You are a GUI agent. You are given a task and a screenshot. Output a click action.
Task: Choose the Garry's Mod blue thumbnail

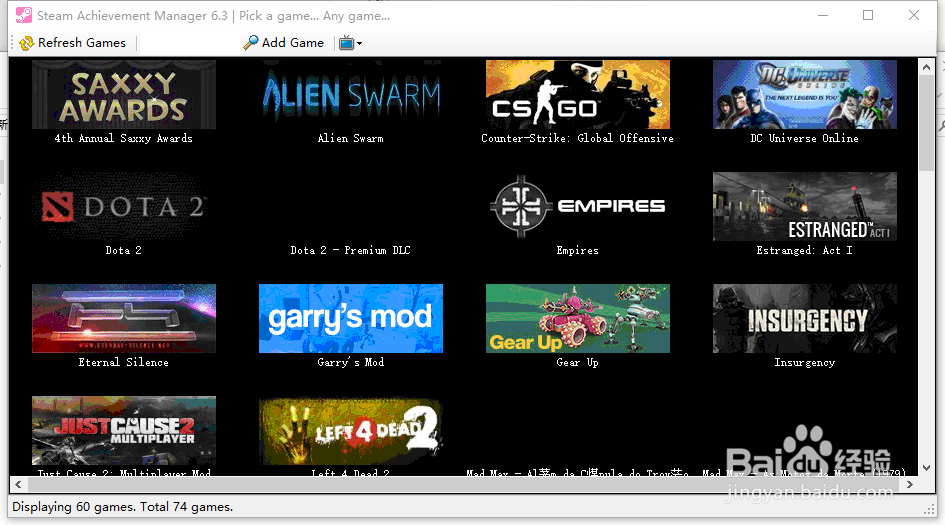(351, 318)
